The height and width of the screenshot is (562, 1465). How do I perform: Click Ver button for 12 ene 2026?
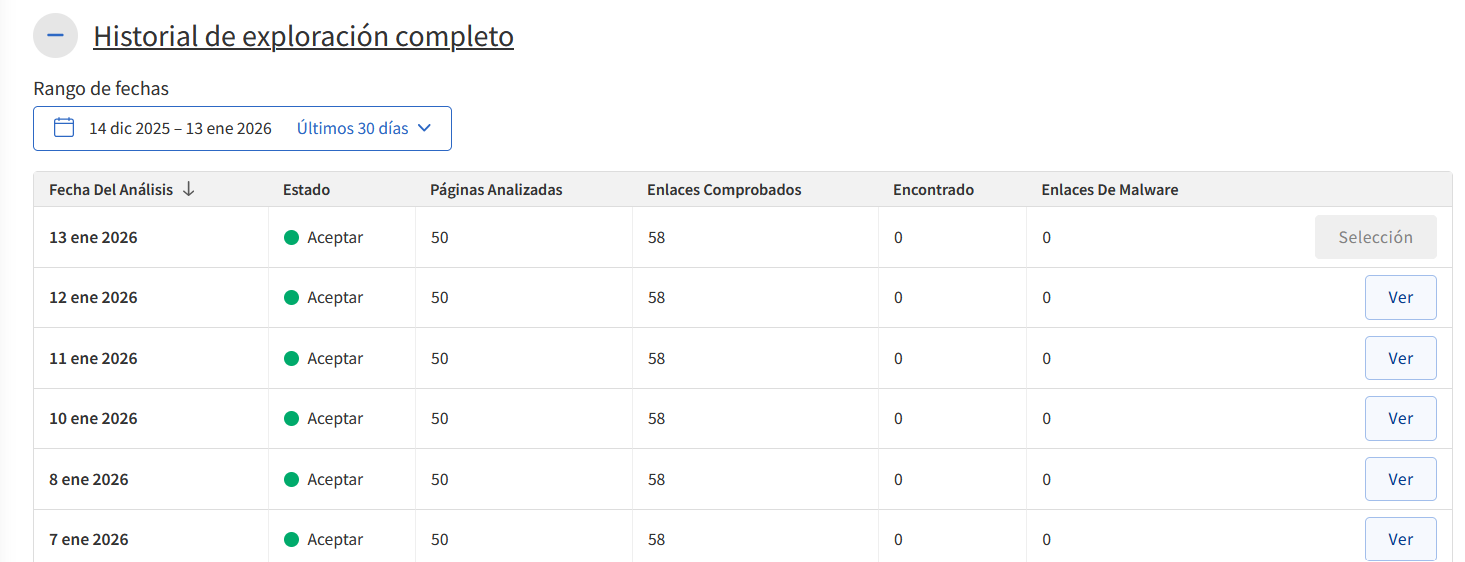click(x=1400, y=298)
